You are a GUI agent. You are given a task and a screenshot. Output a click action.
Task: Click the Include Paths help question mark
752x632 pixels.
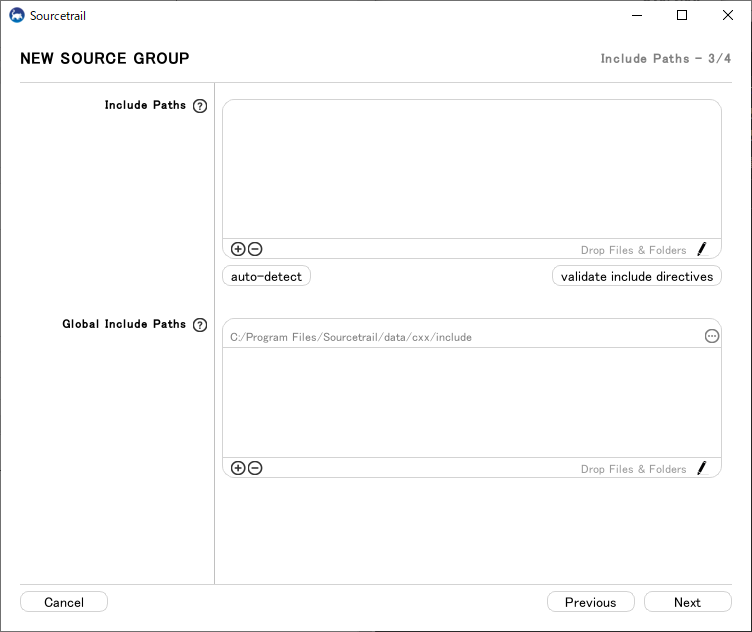[x=200, y=106]
